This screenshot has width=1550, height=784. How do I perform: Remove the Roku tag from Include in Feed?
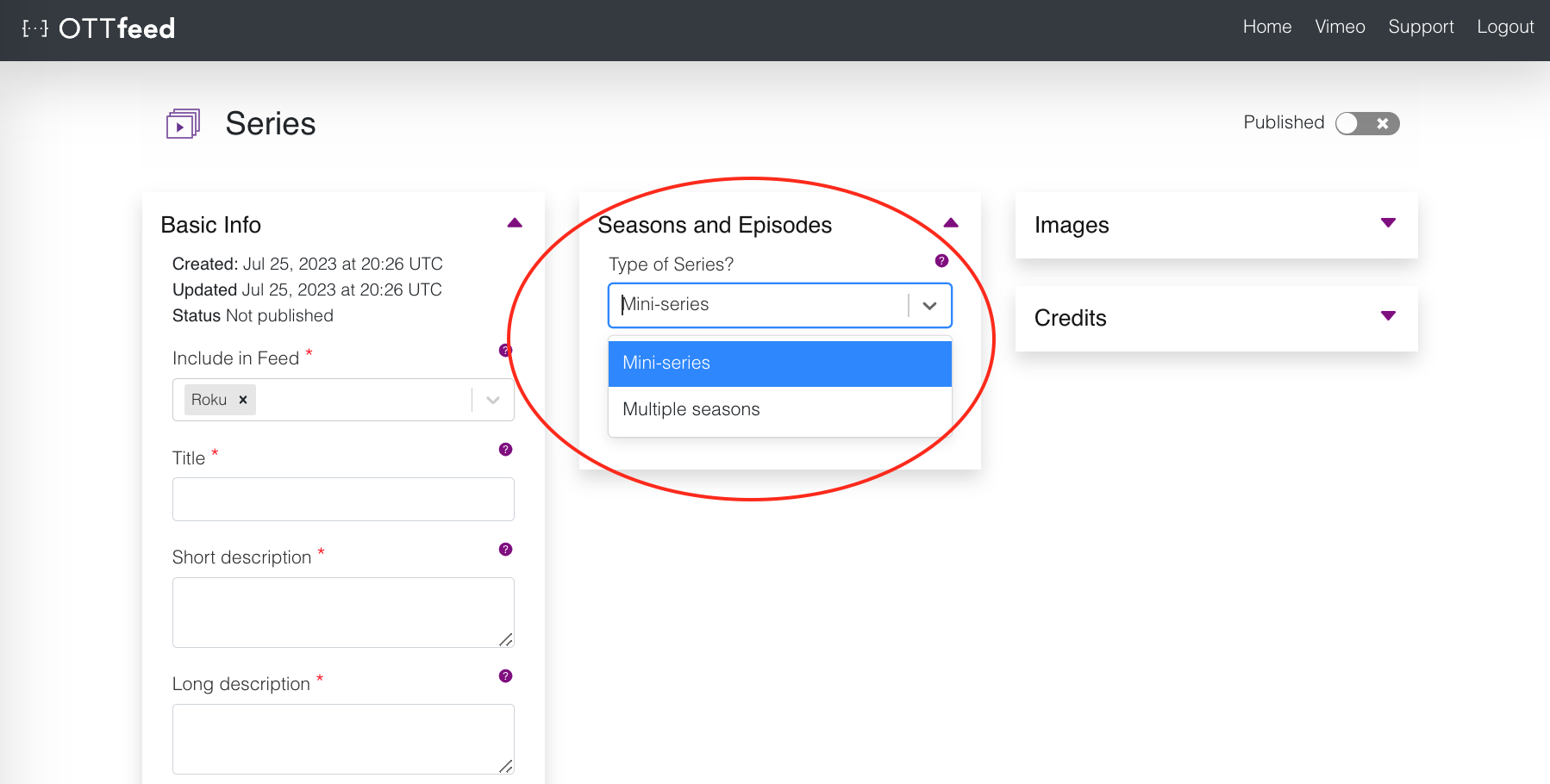tap(242, 399)
